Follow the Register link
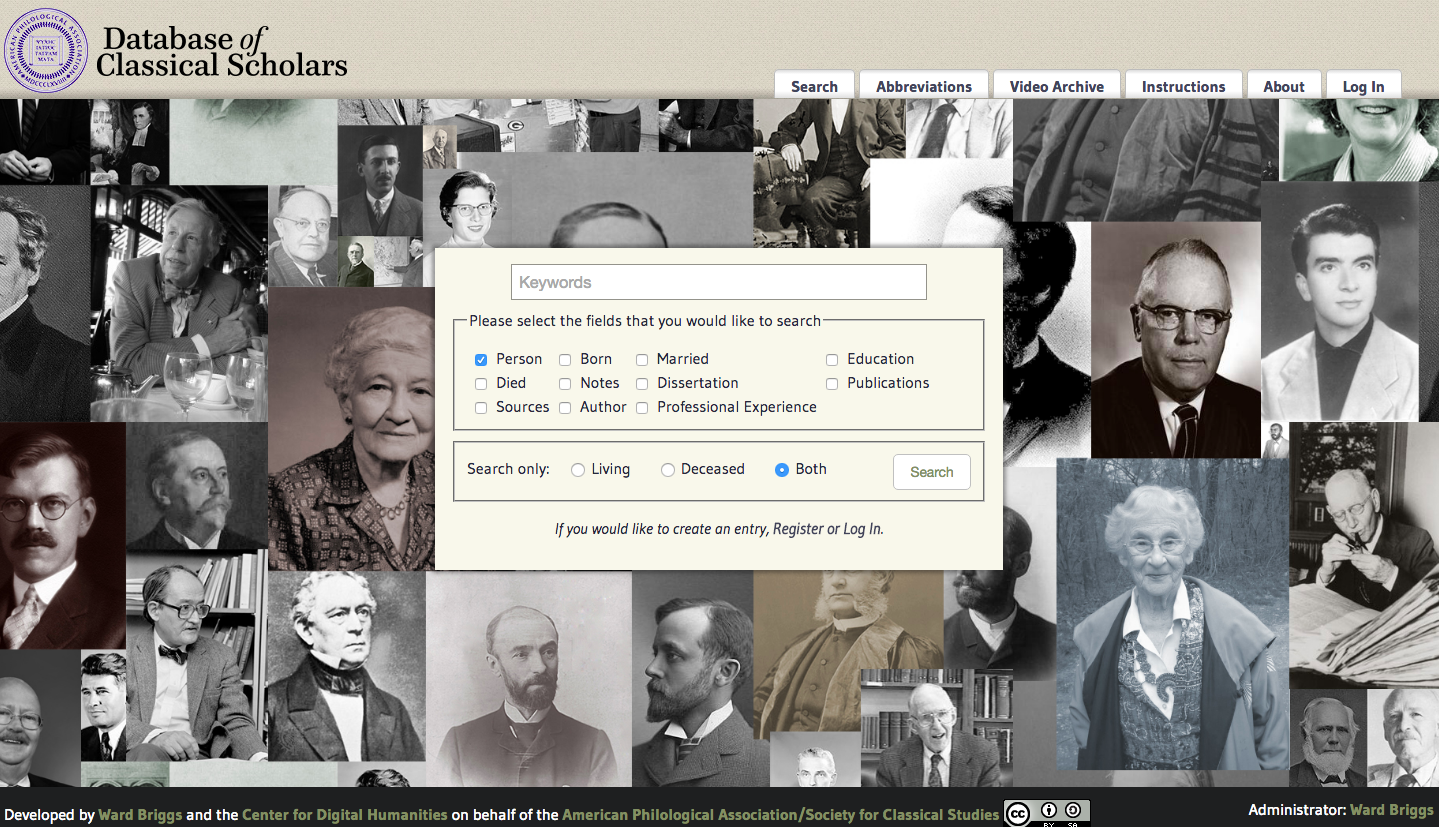 point(798,529)
